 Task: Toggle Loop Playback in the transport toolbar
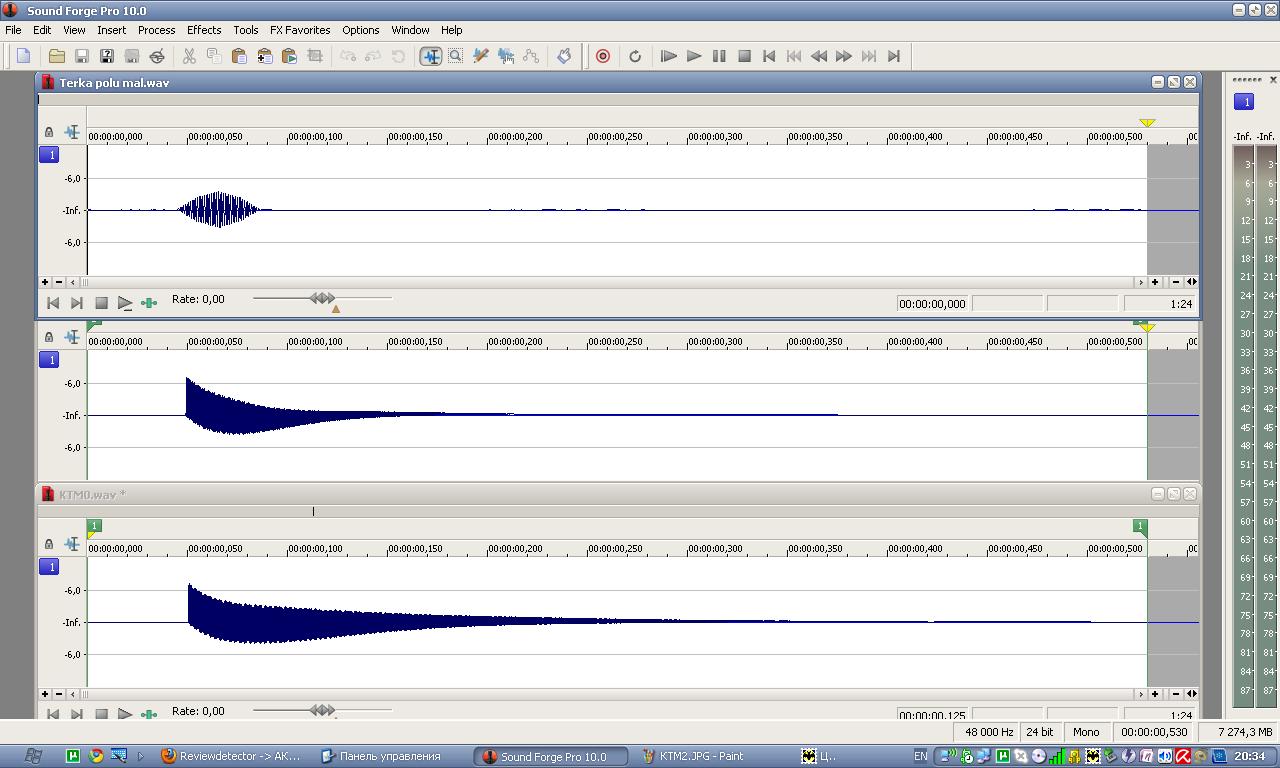click(635, 57)
